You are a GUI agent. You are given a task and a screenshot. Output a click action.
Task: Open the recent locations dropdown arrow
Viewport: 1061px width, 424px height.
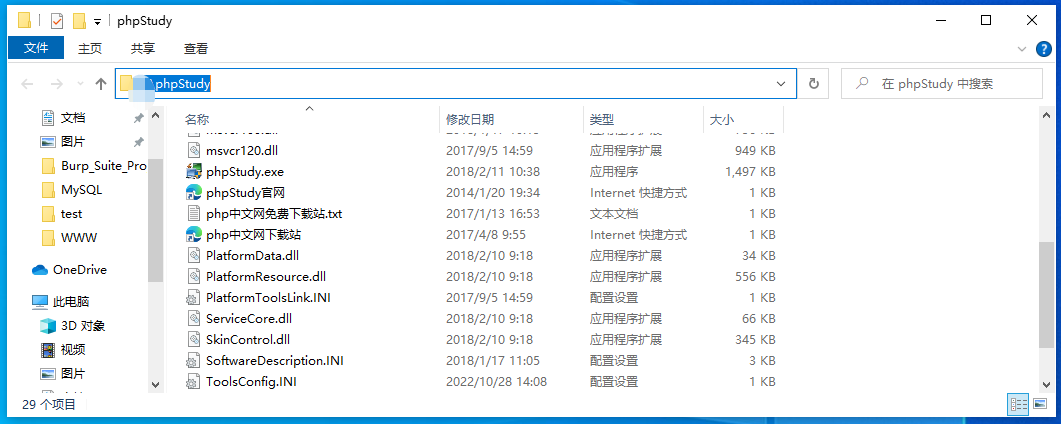click(x=81, y=84)
